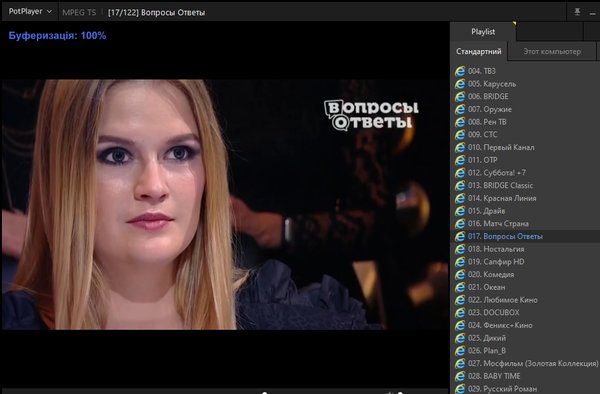
Task: Click the icon beside 023. DOCUBOX
Action: point(460,313)
